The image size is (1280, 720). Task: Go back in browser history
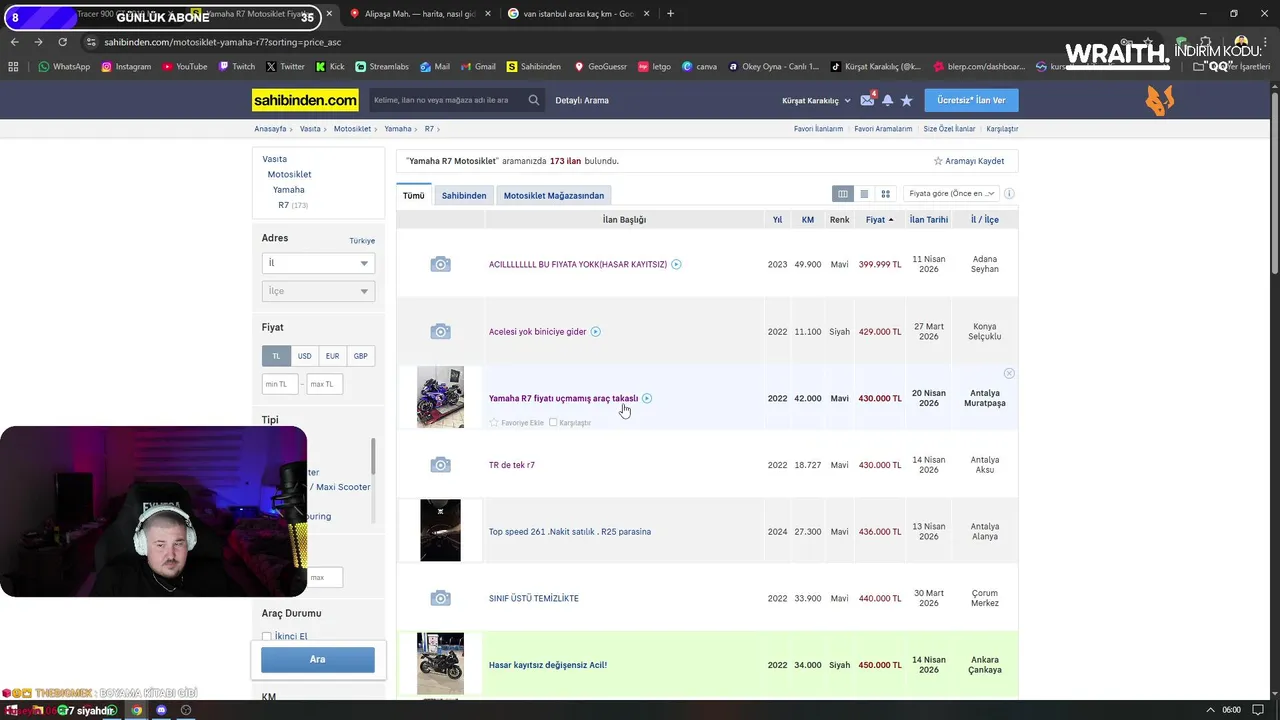tap(14, 42)
